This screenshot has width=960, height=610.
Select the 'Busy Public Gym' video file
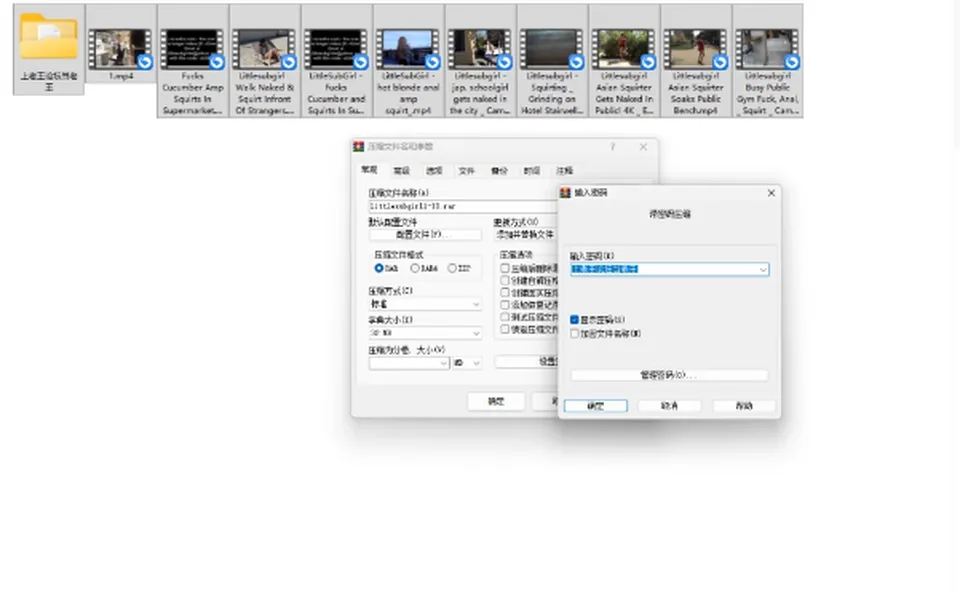767,61
